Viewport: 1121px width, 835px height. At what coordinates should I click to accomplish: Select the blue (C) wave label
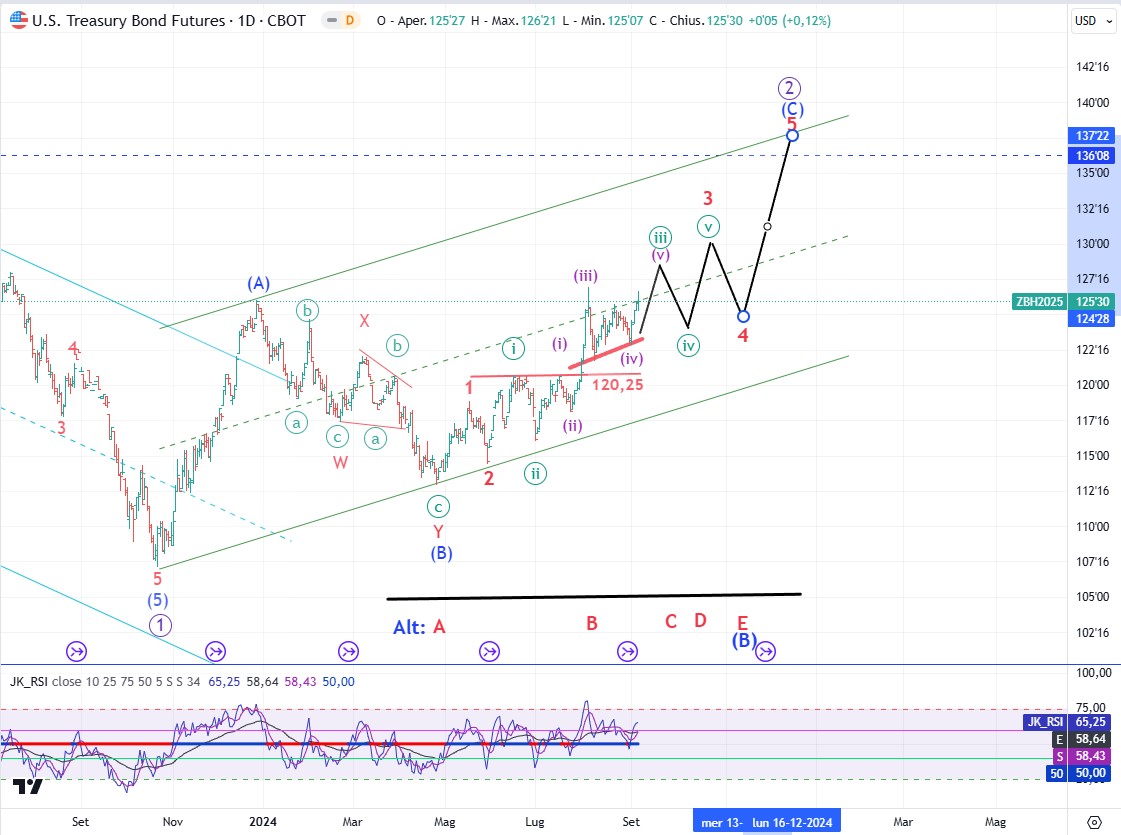pos(792,109)
